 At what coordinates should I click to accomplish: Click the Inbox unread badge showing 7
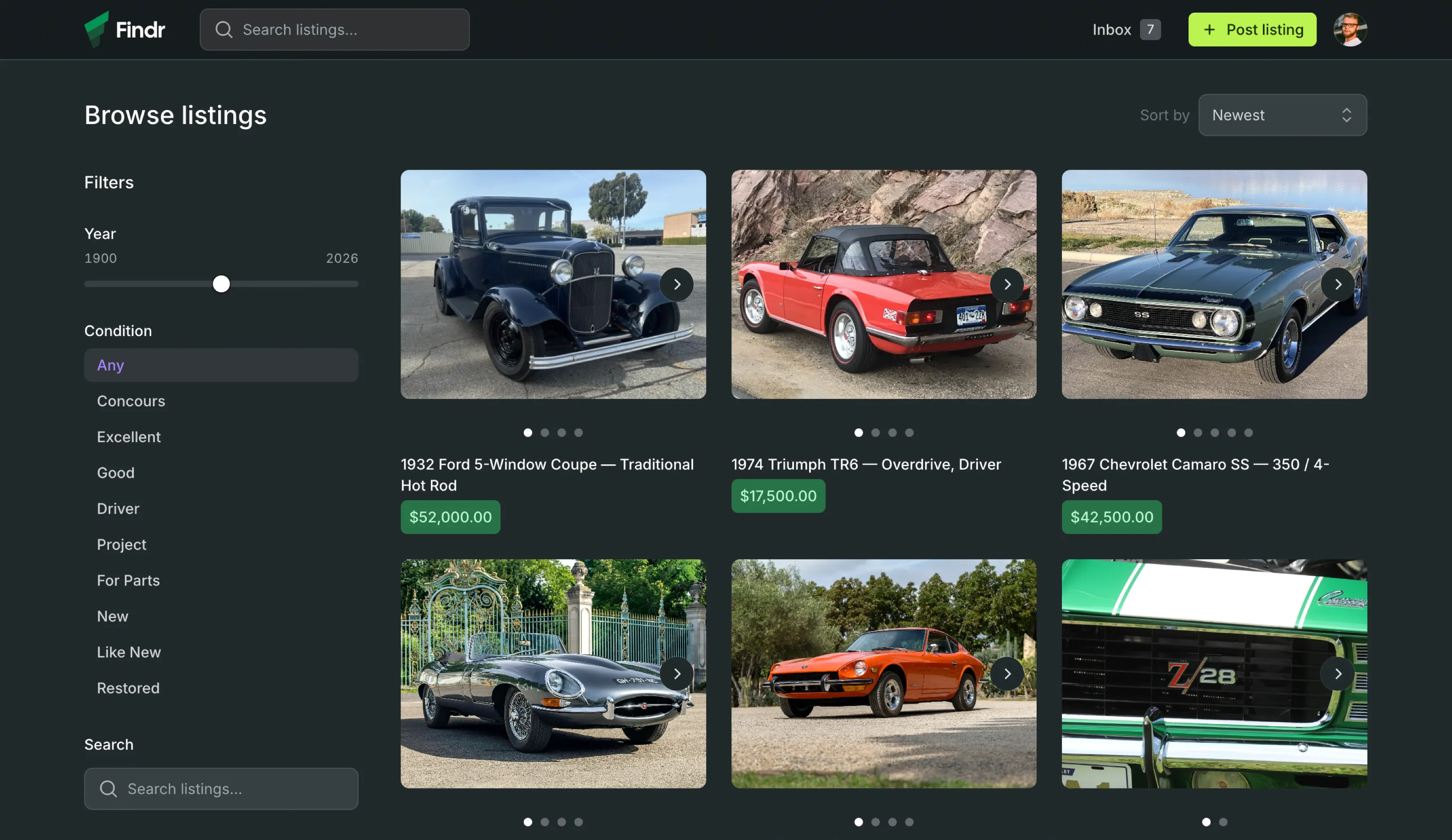click(x=1150, y=30)
